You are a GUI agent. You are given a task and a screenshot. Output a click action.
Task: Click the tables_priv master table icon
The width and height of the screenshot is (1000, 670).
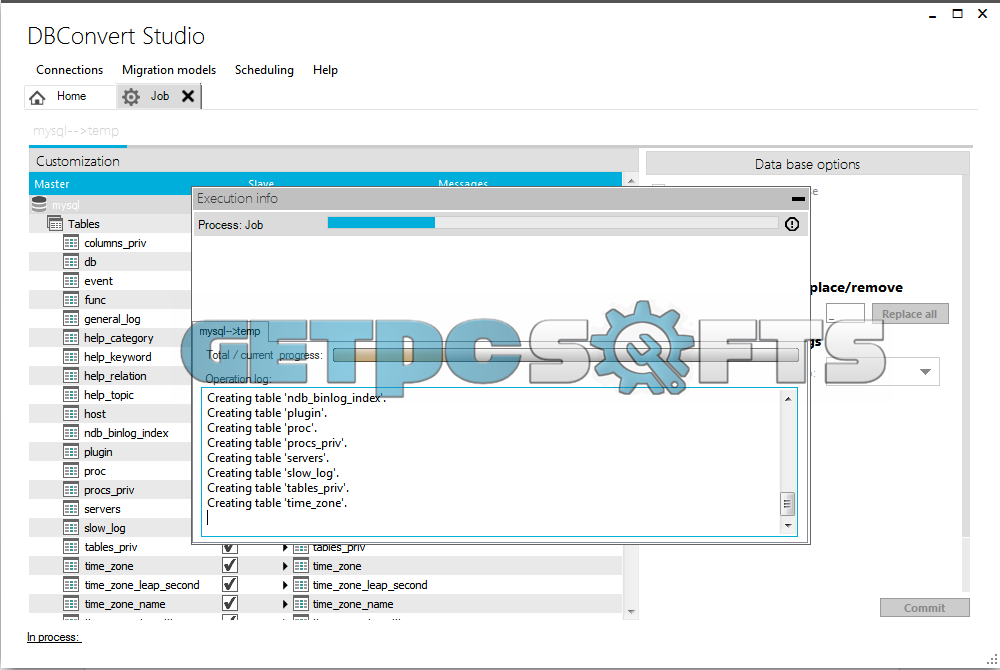pyautogui.click(x=71, y=547)
